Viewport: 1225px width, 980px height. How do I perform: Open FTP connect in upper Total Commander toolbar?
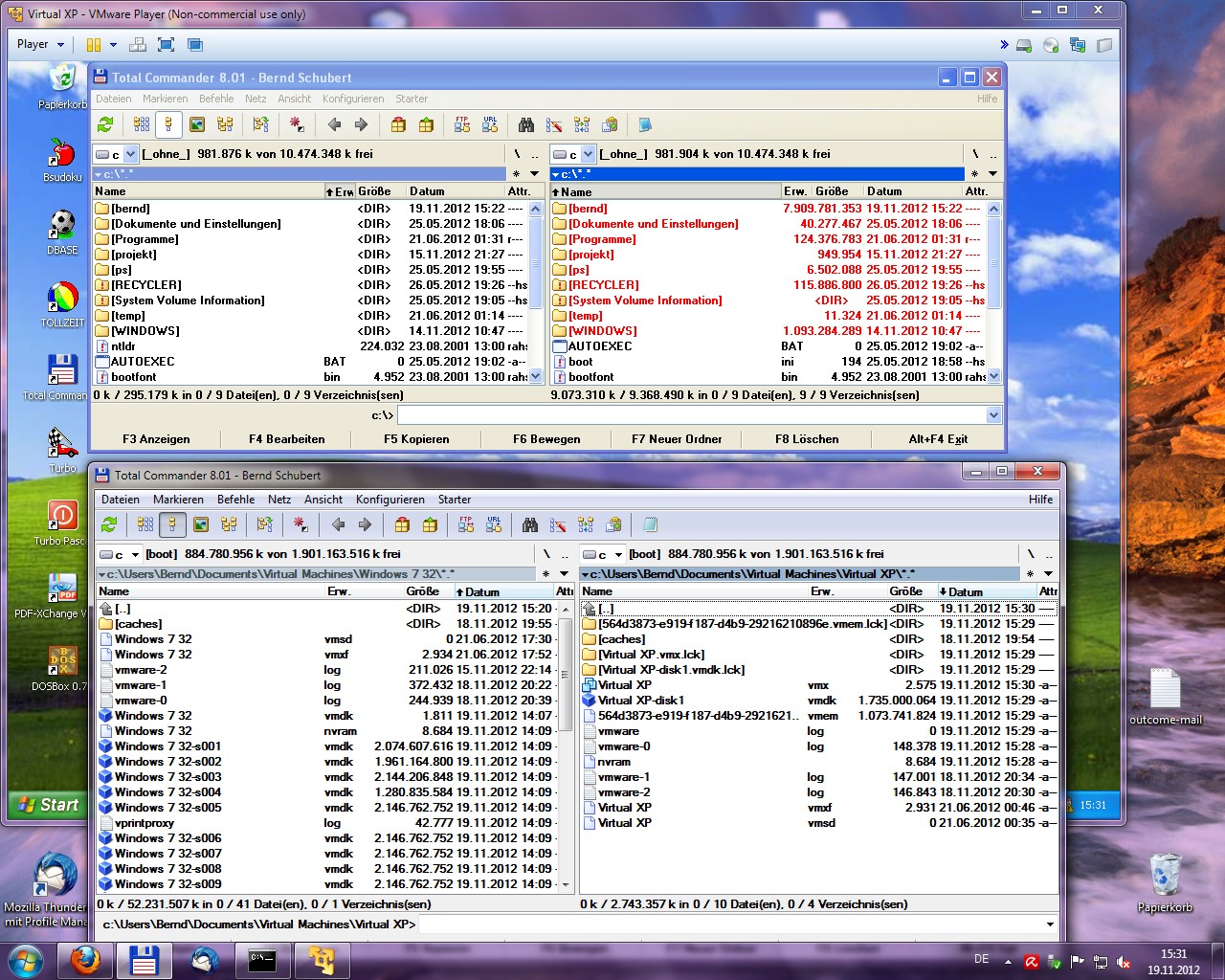(x=462, y=124)
